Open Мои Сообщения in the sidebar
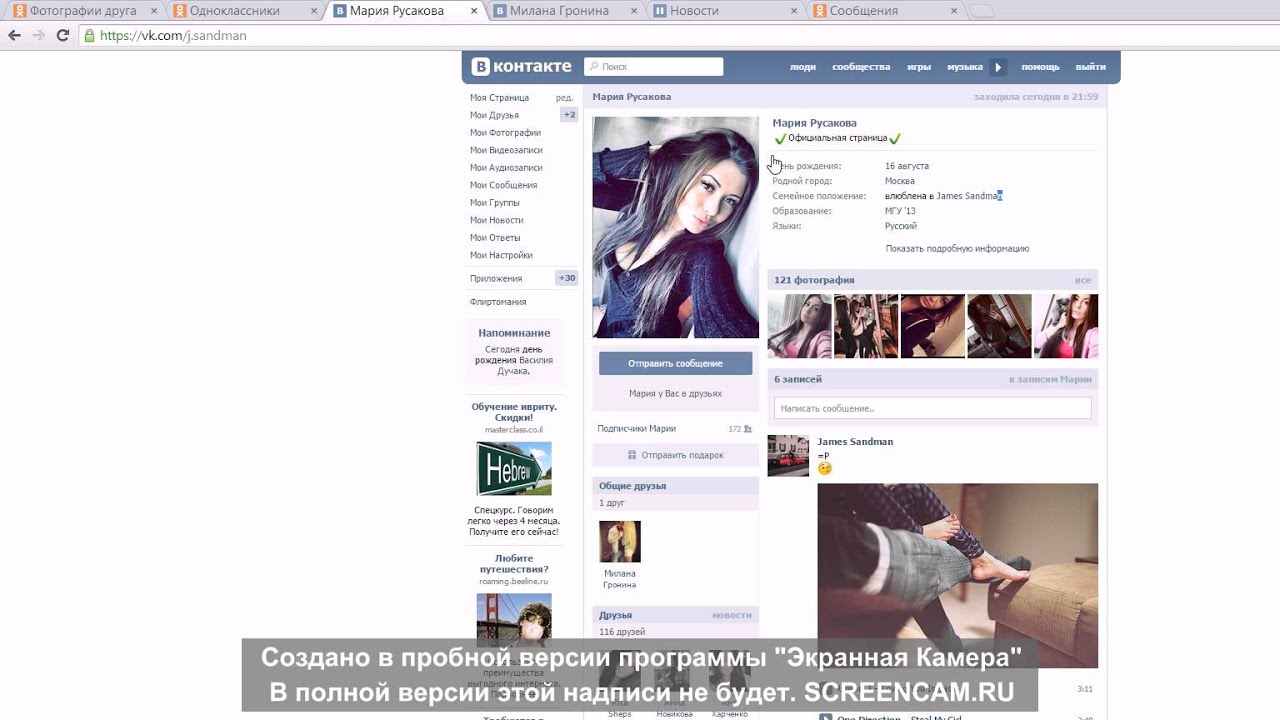The height and width of the screenshot is (720, 1280). pyautogui.click(x=503, y=185)
